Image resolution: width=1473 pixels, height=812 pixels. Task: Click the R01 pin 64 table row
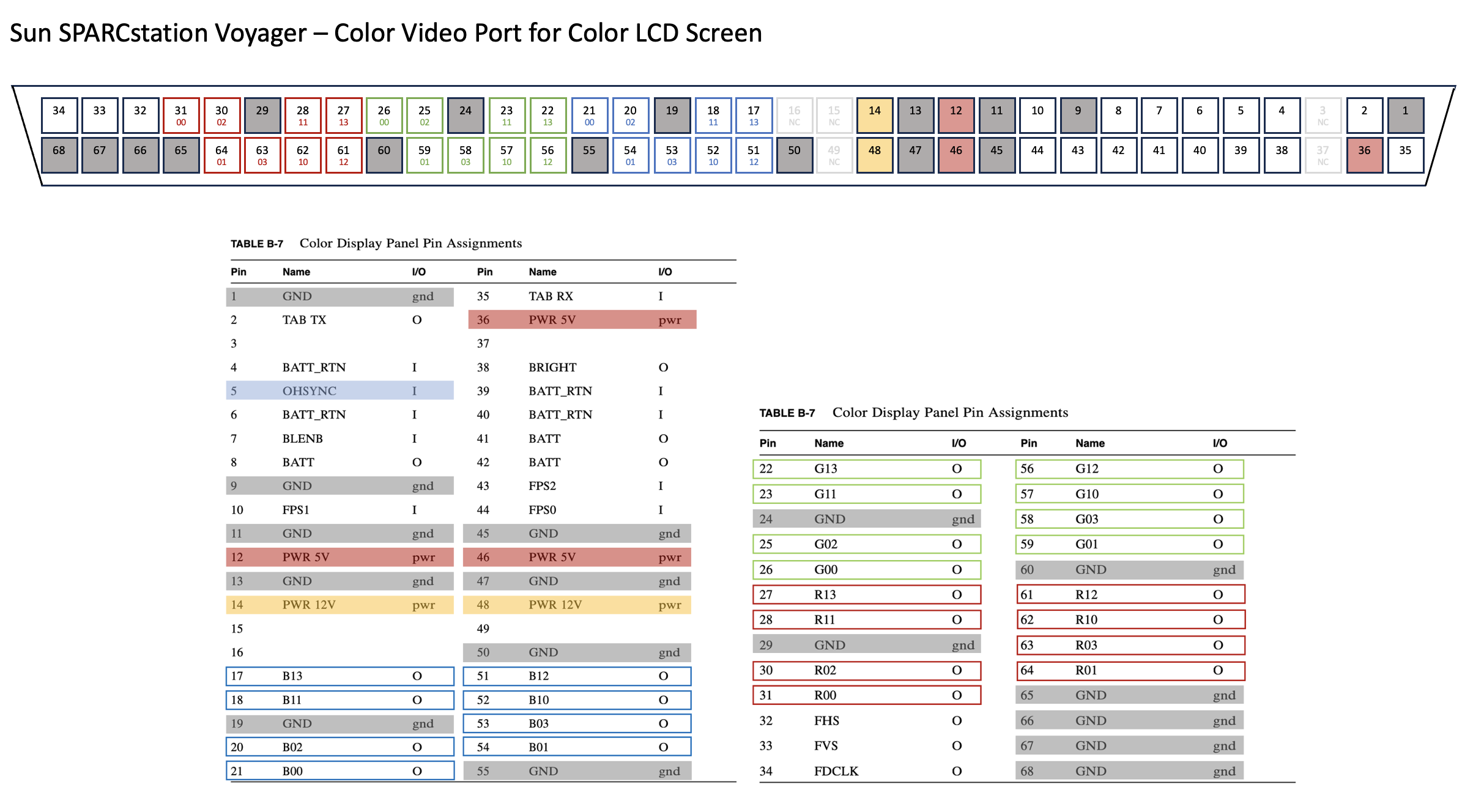click(x=1130, y=670)
